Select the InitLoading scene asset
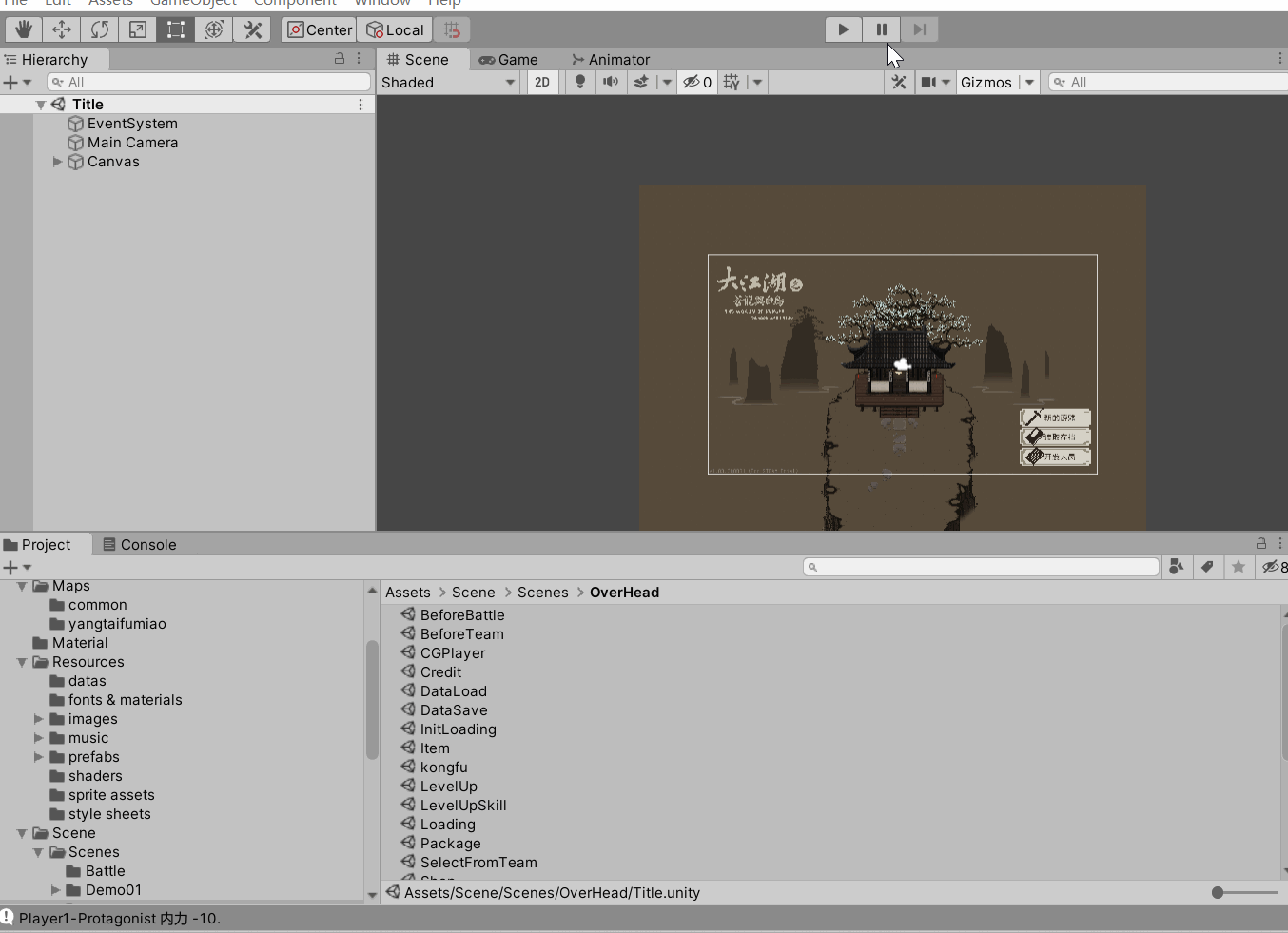Screen dimensions: 1288x933 pyautogui.click(x=448, y=729)
